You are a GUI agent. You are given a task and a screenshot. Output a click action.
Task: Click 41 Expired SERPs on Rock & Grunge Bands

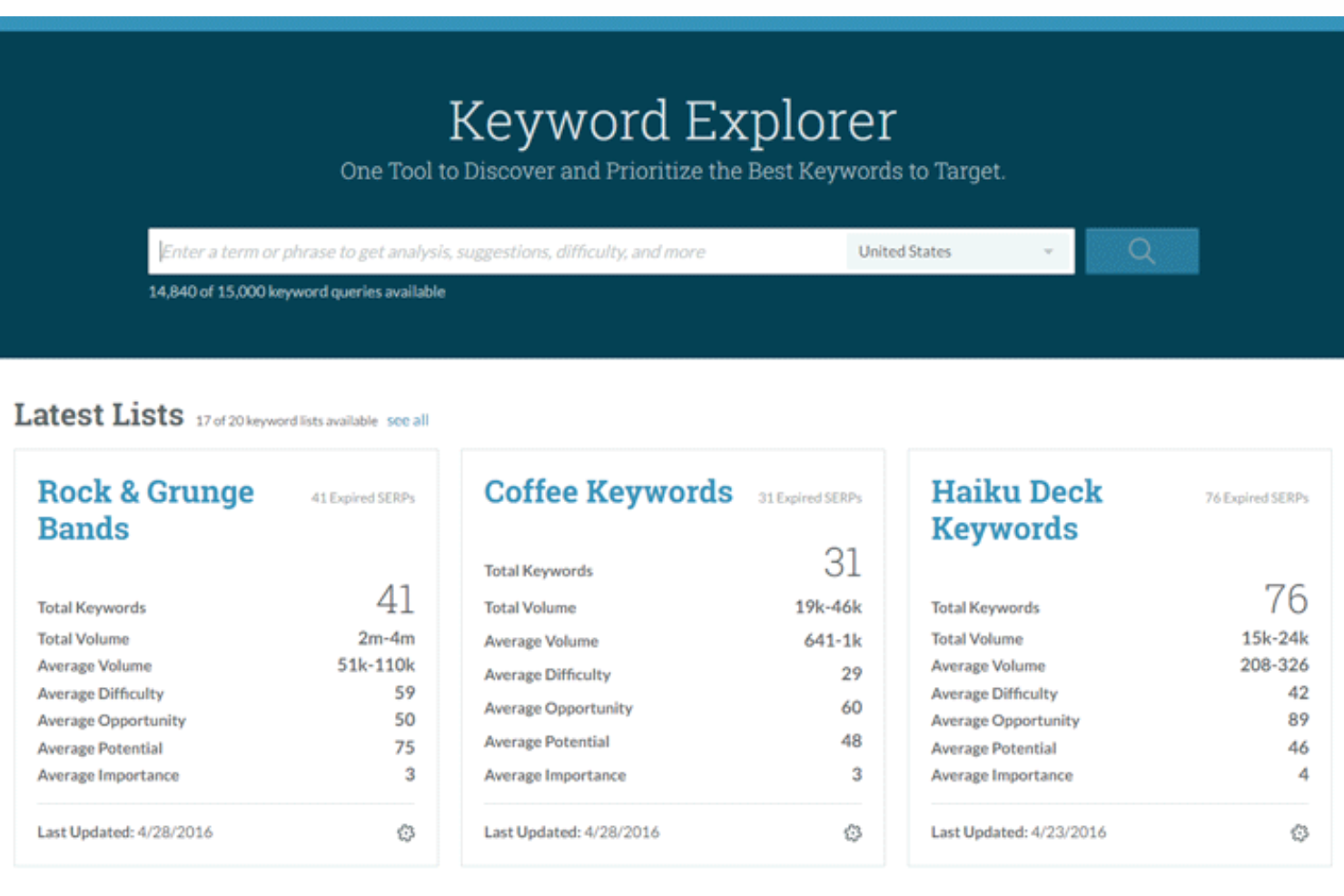[x=362, y=497]
